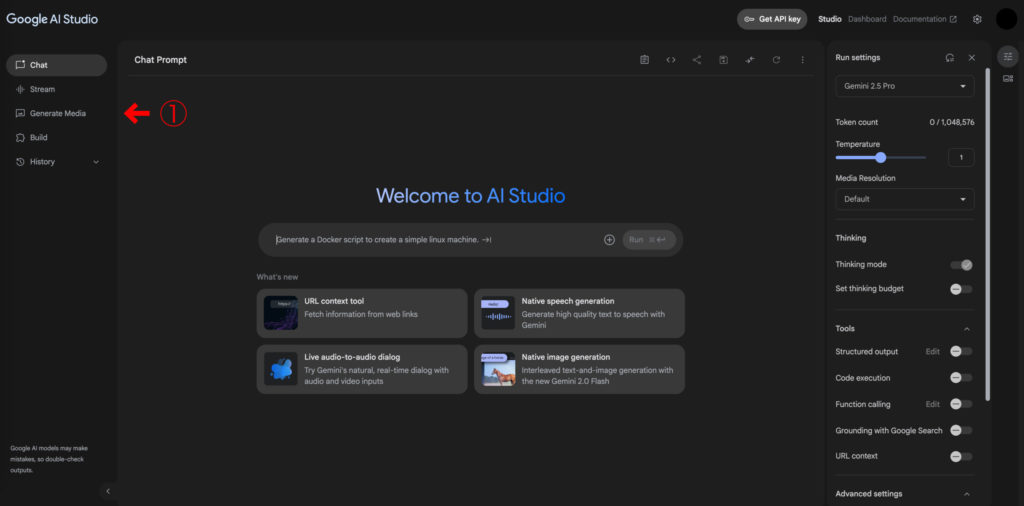Open the Live audio-to-audio dialog card
The width and height of the screenshot is (1024, 506).
[362, 369]
